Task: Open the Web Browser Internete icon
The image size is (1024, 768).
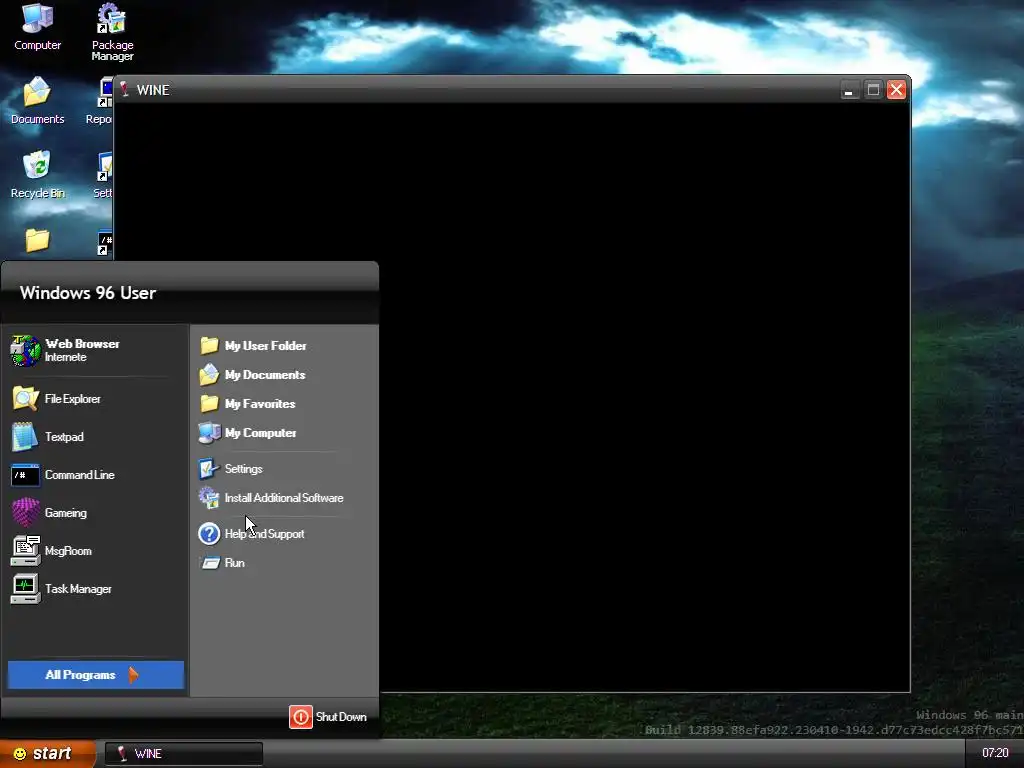Action: pyautogui.click(x=25, y=350)
